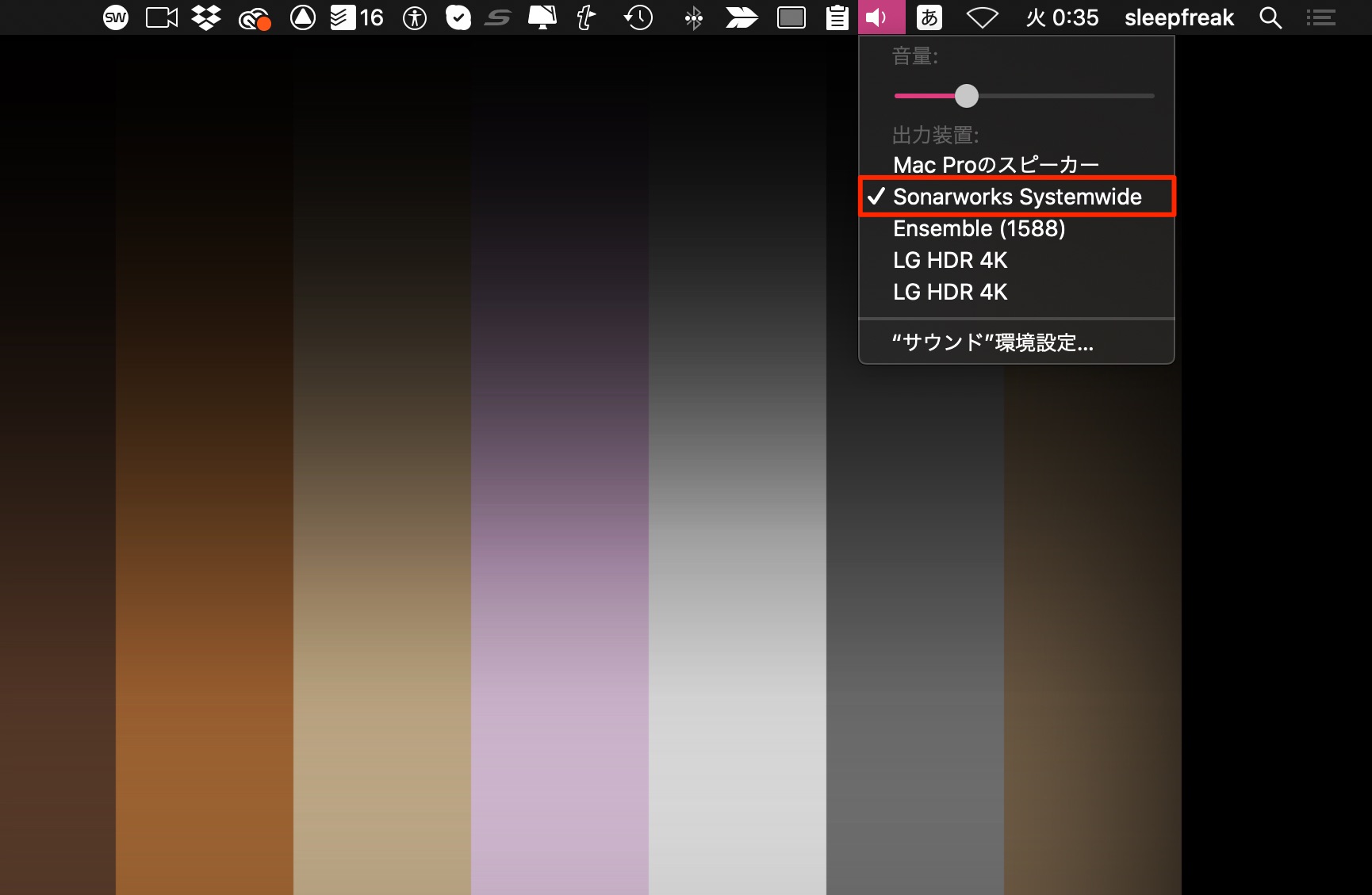Click the volume slider knob

966,96
